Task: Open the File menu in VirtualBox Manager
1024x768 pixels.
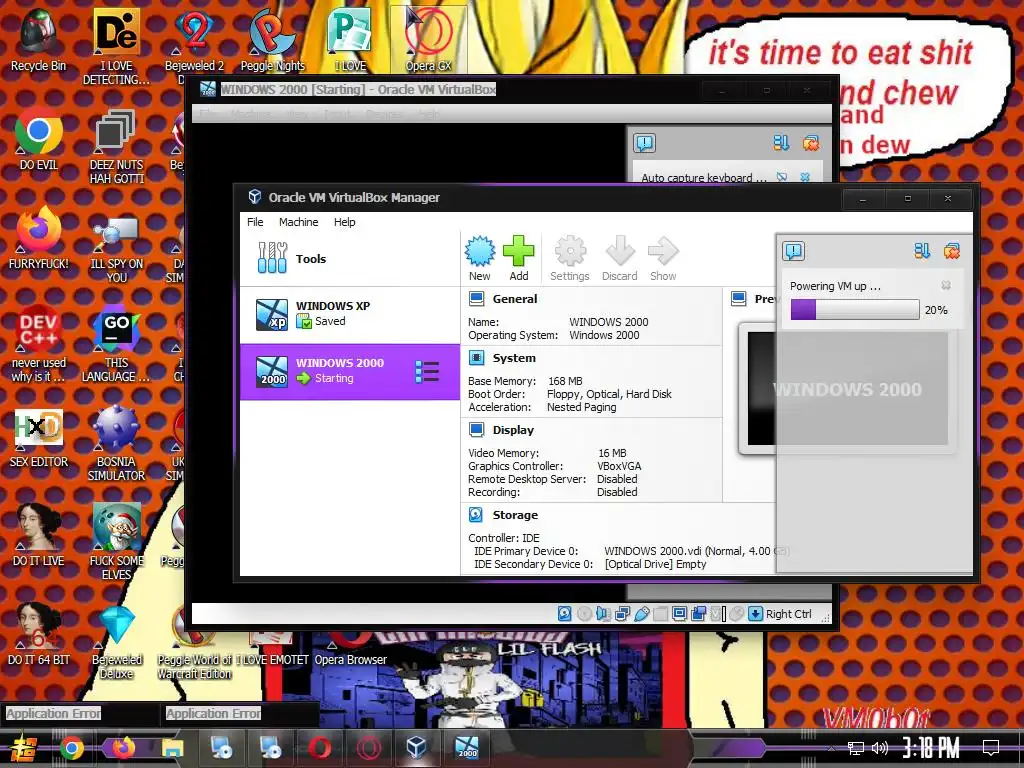Action: [x=255, y=222]
